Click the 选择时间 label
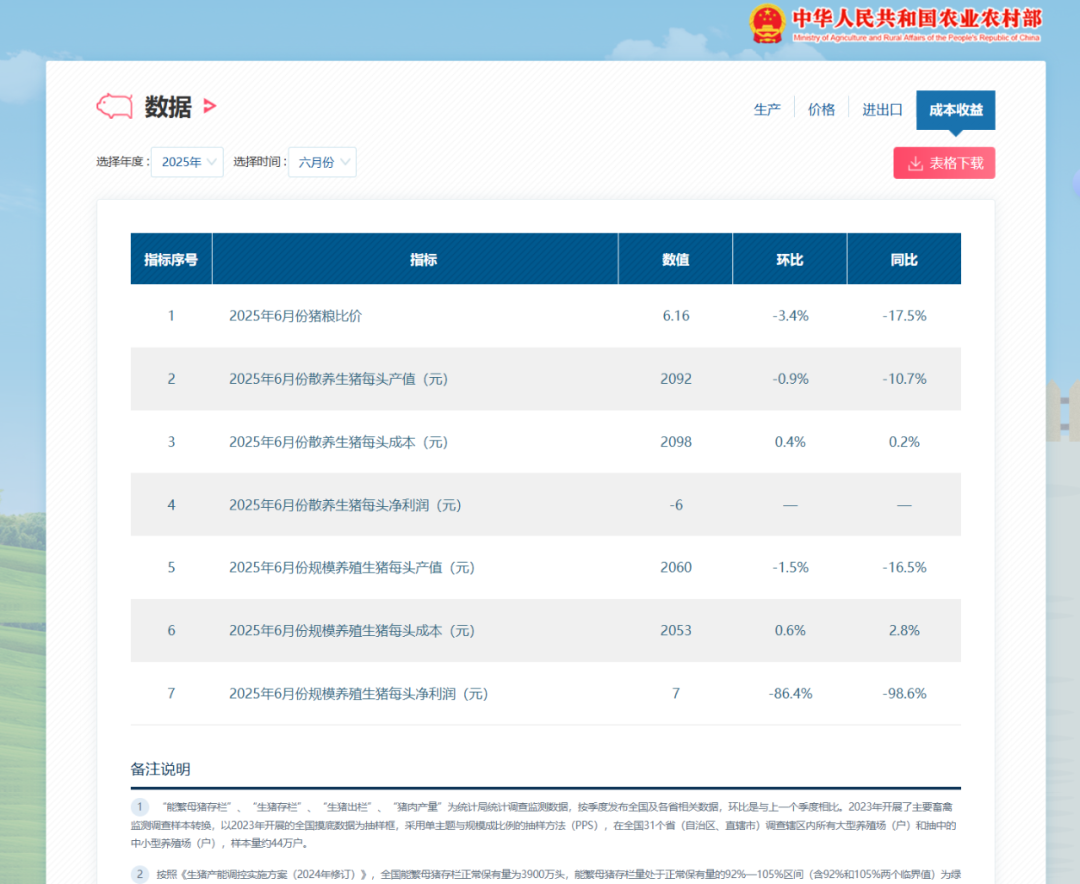 [x=259, y=162]
